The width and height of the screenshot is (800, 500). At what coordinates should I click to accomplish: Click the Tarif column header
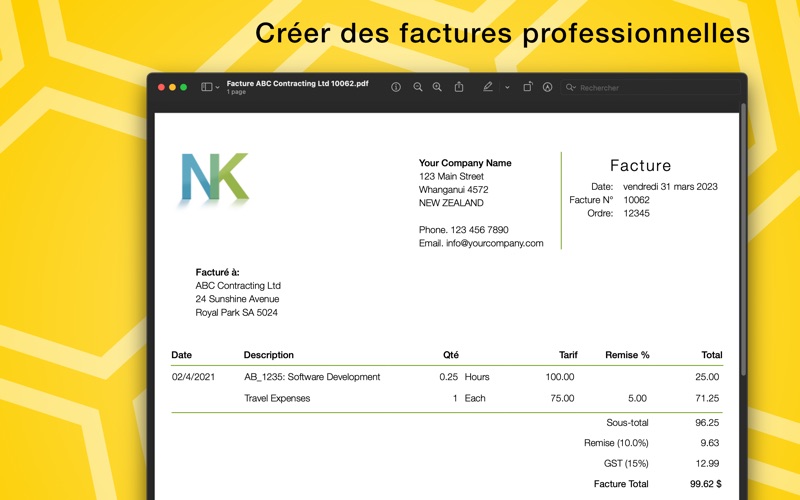coord(568,355)
